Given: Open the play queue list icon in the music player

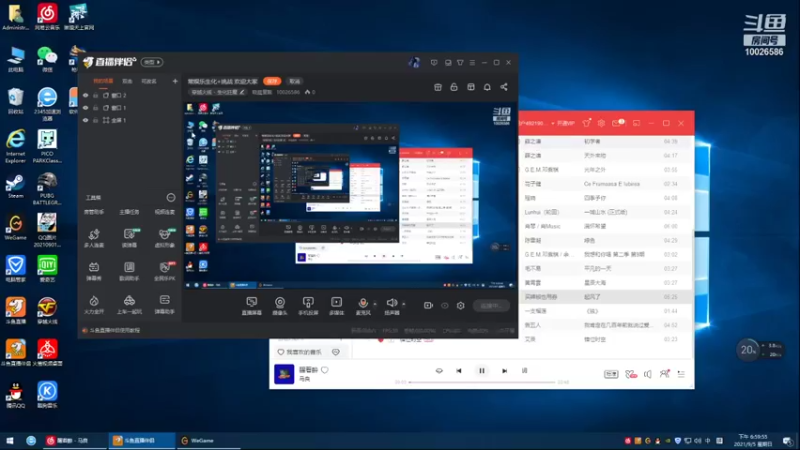Looking at the screenshot, I should tap(681, 374).
